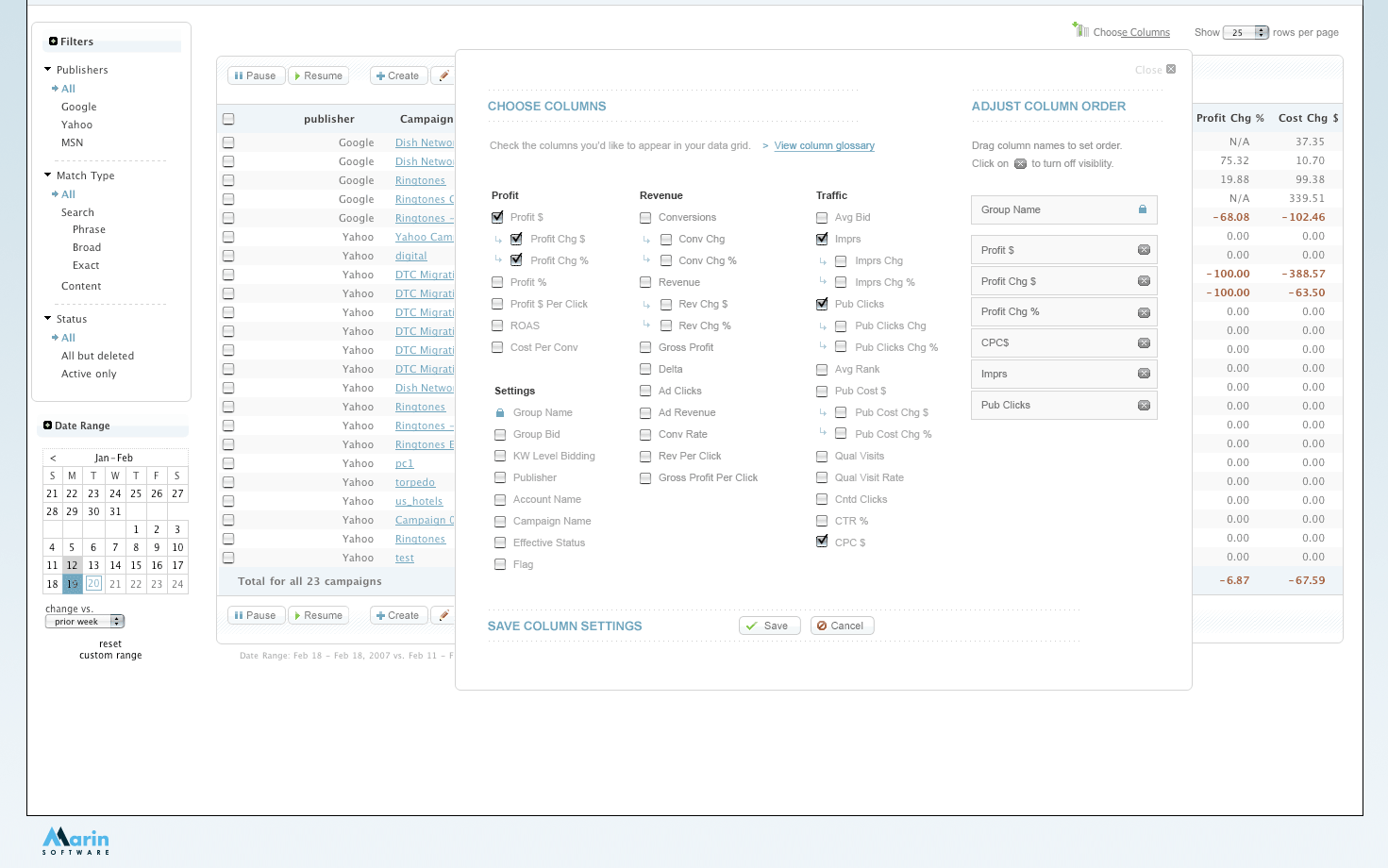1388x868 pixels.
Task: Close the Choose Columns dialog
Action: pyautogui.click(x=1170, y=69)
